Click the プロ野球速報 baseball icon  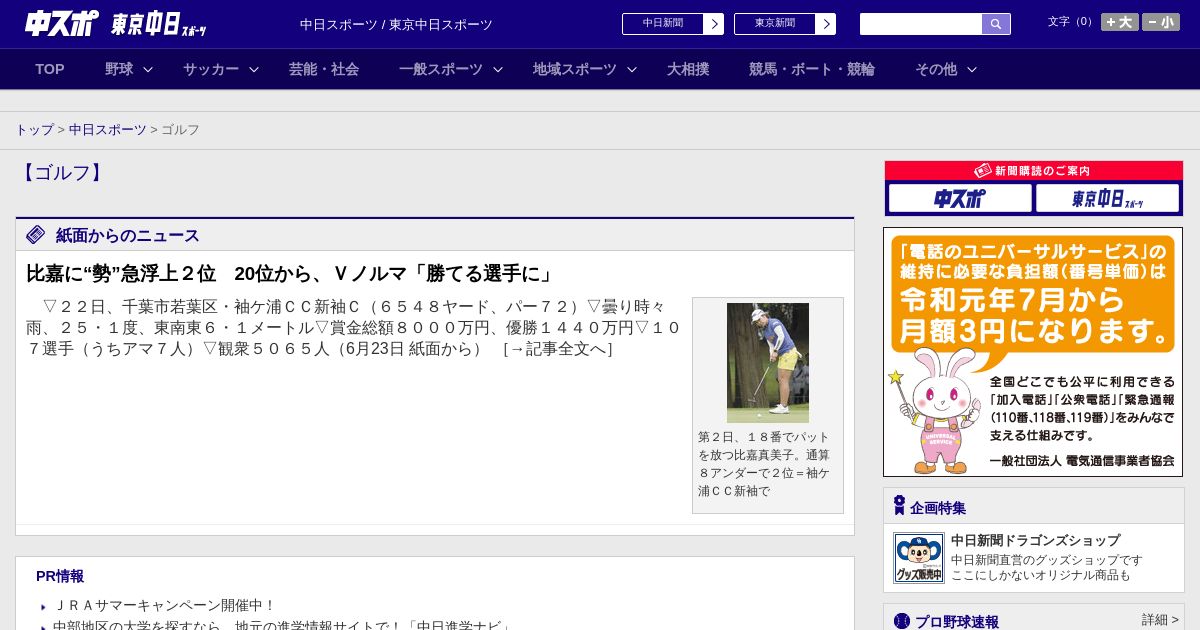coord(902,621)
